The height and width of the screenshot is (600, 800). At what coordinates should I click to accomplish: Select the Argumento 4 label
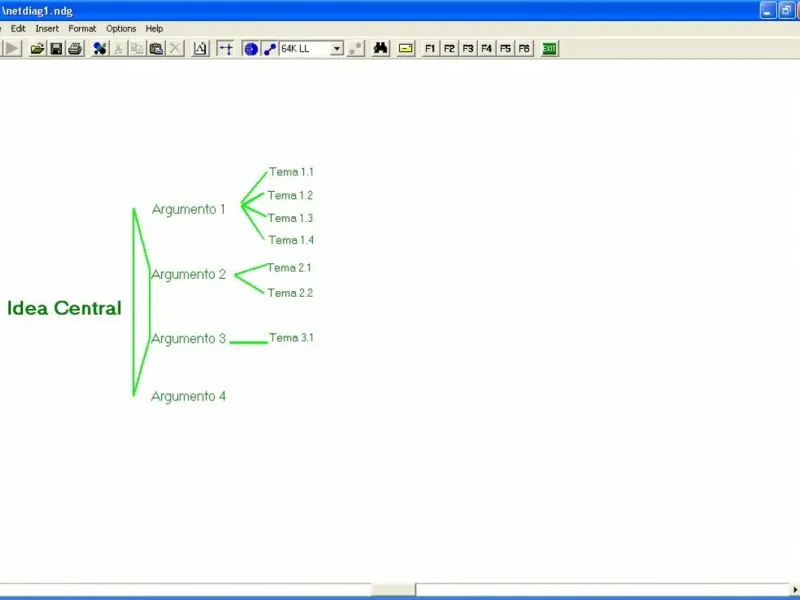tap(188, 396)
